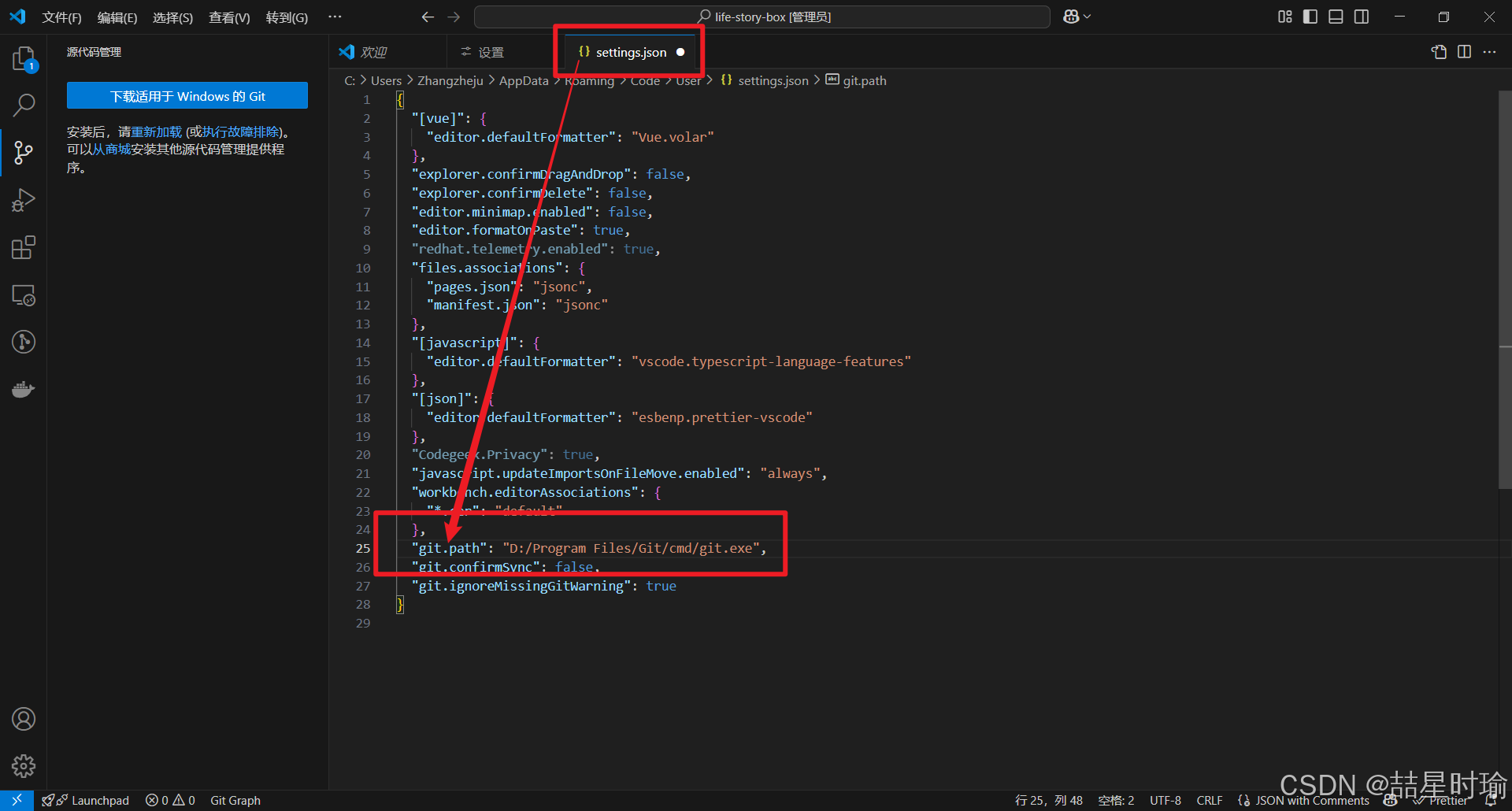Screen dimensions: 1512x811
Task: Open Git Graph from status bar
Action: pos(235,800)
